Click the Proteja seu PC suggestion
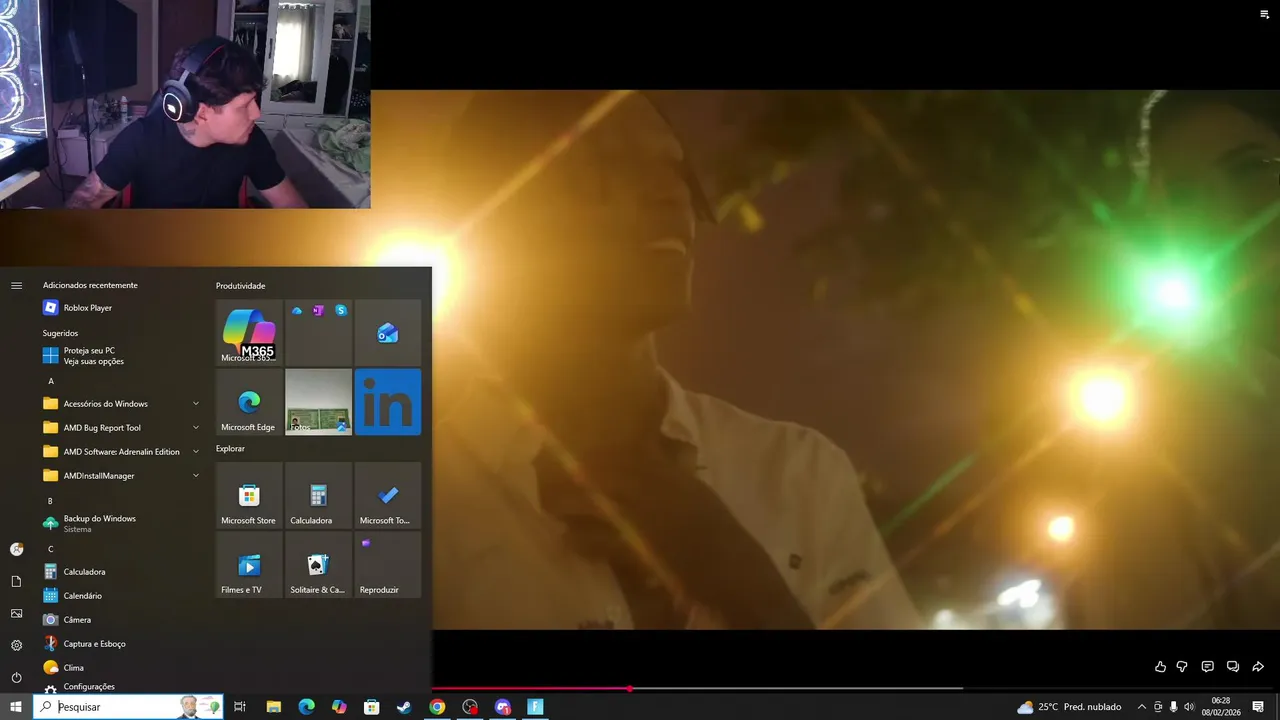Image resolution: width=1280 pixels, height=720 pixels. tap(122, 356)
